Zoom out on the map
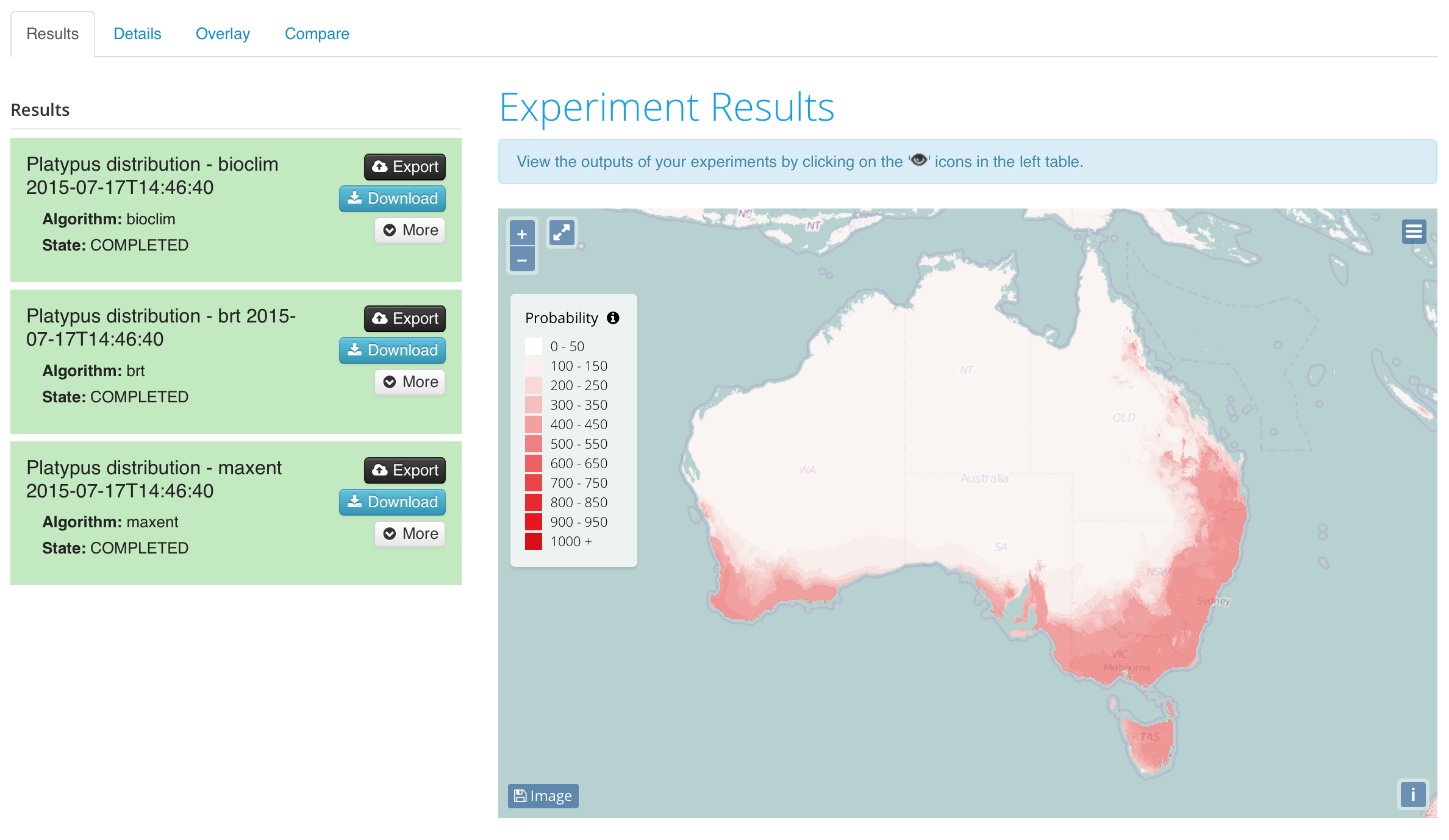This screenshot has height=840, width=1449. (x=522, y=260)
